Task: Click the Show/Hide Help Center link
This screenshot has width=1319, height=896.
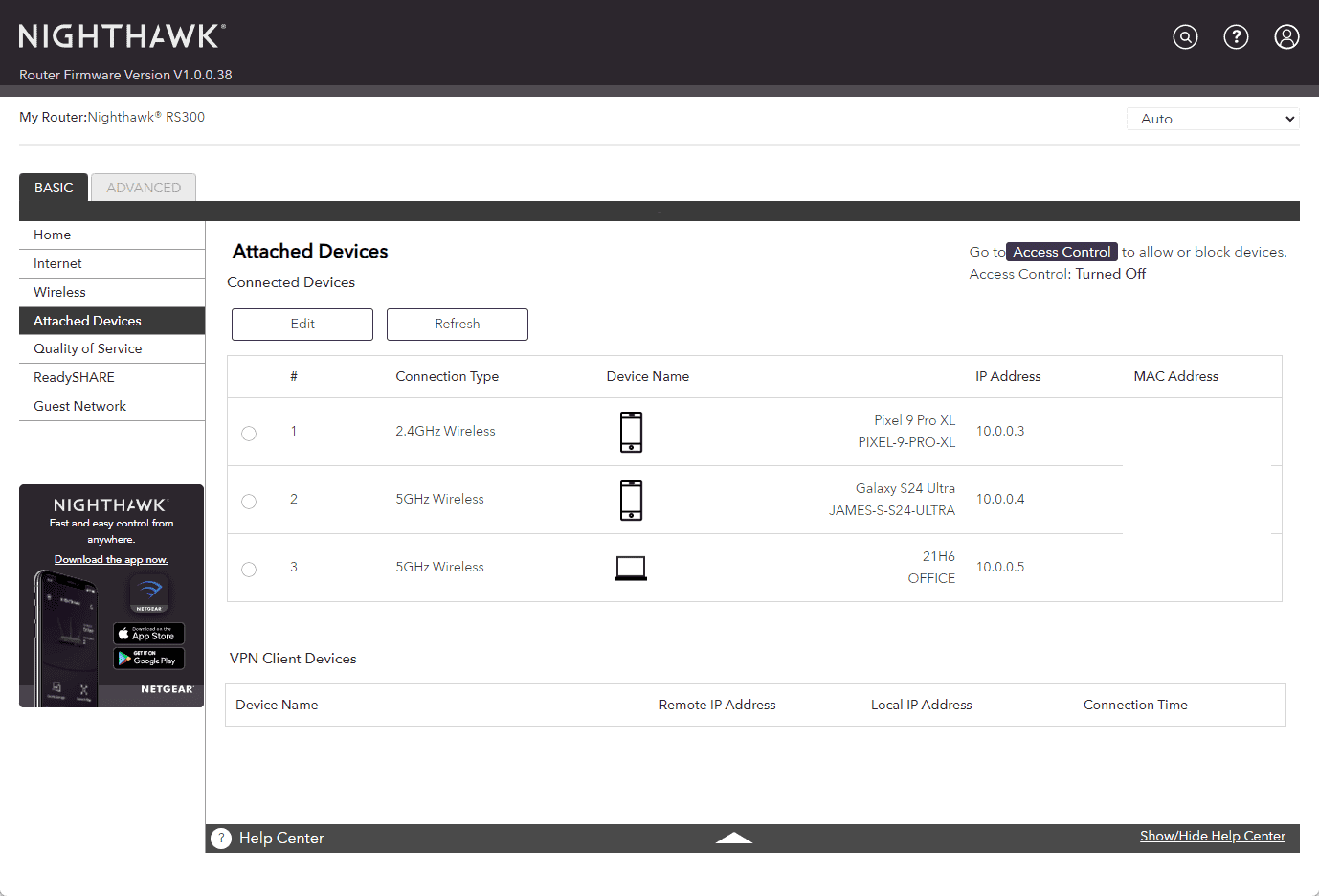Action: point(1212,836)
